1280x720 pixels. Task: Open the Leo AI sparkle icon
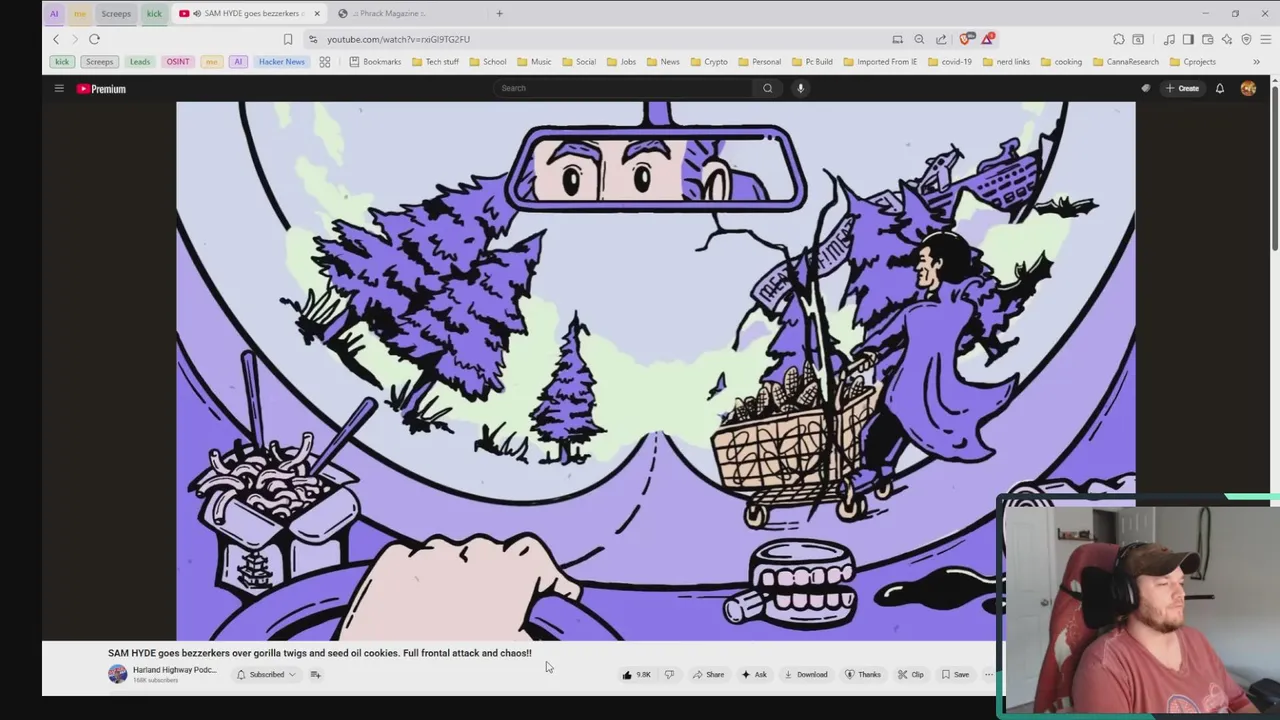1227,39
